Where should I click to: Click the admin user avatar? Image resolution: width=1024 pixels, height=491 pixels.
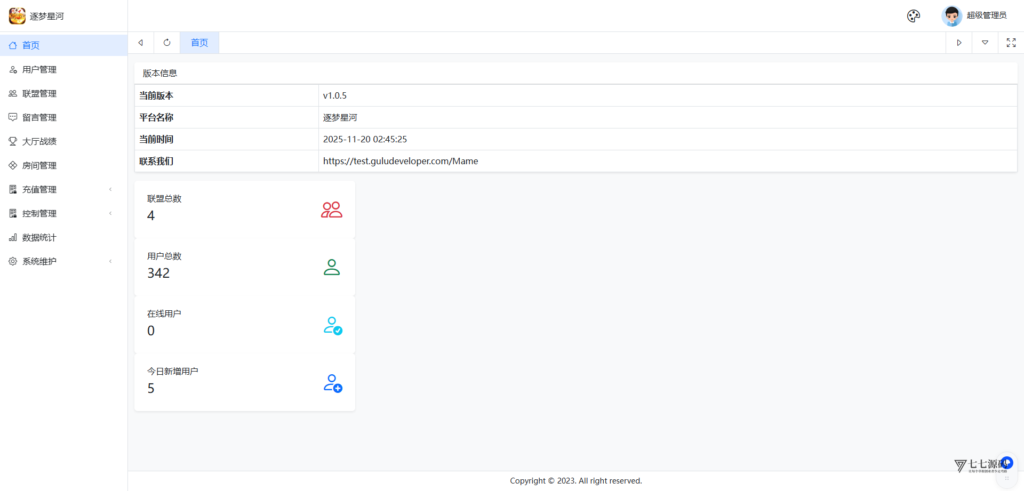pyautogui.click(x=951, y=16)
